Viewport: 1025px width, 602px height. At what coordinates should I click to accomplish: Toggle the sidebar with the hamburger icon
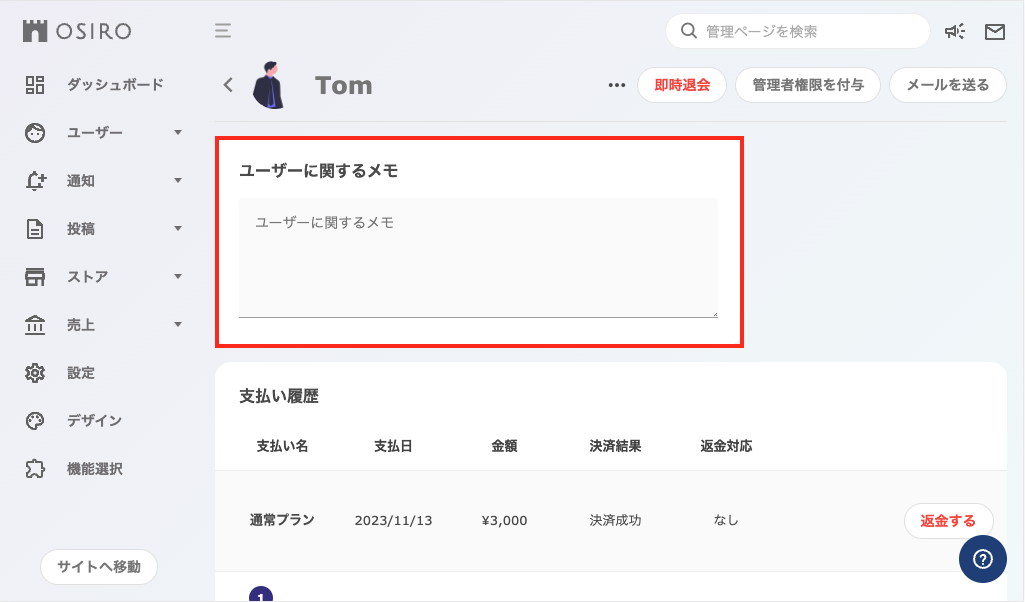click(222, 31)
